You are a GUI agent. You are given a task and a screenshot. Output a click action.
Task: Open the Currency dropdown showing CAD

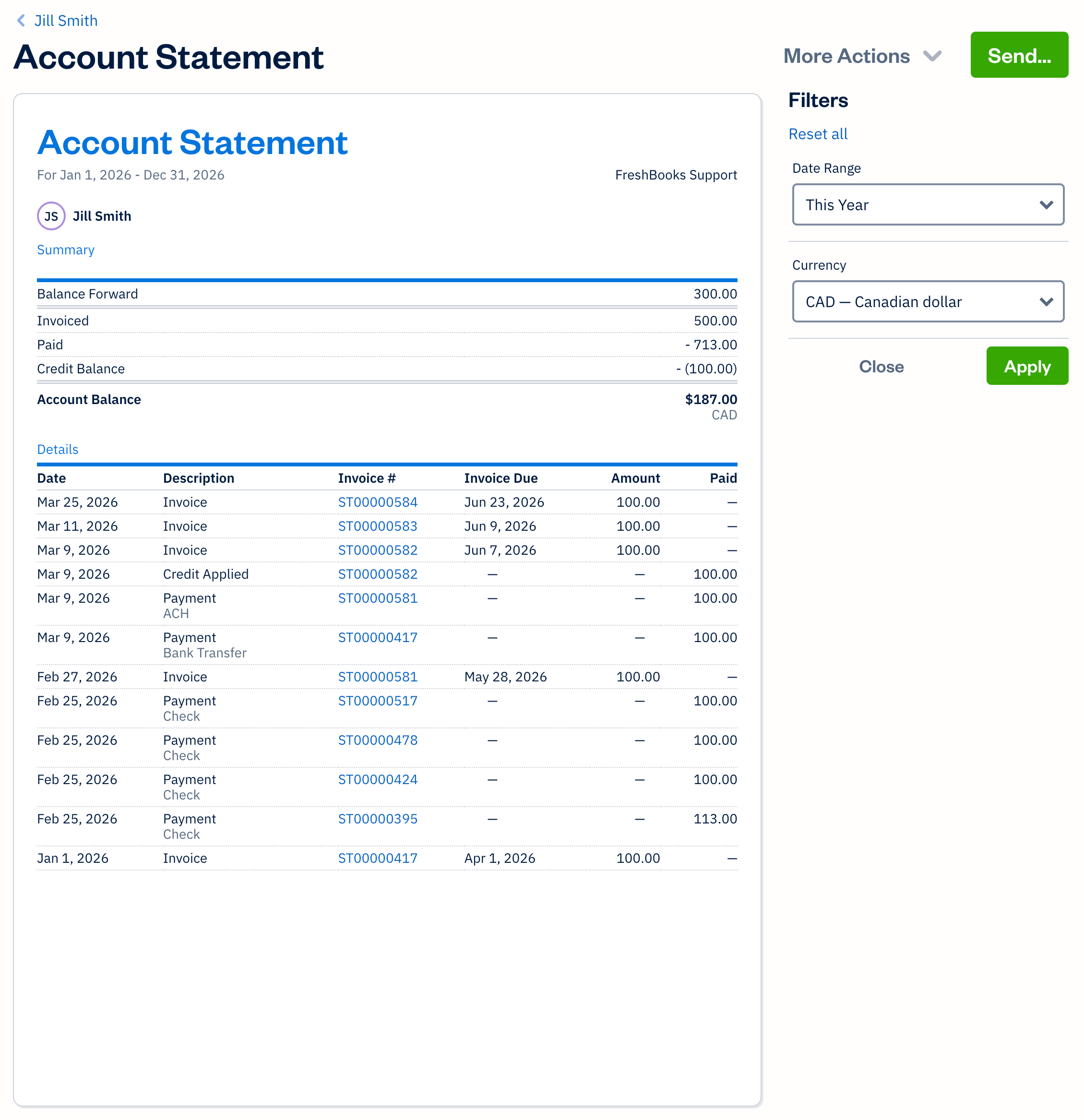(927, 302)
